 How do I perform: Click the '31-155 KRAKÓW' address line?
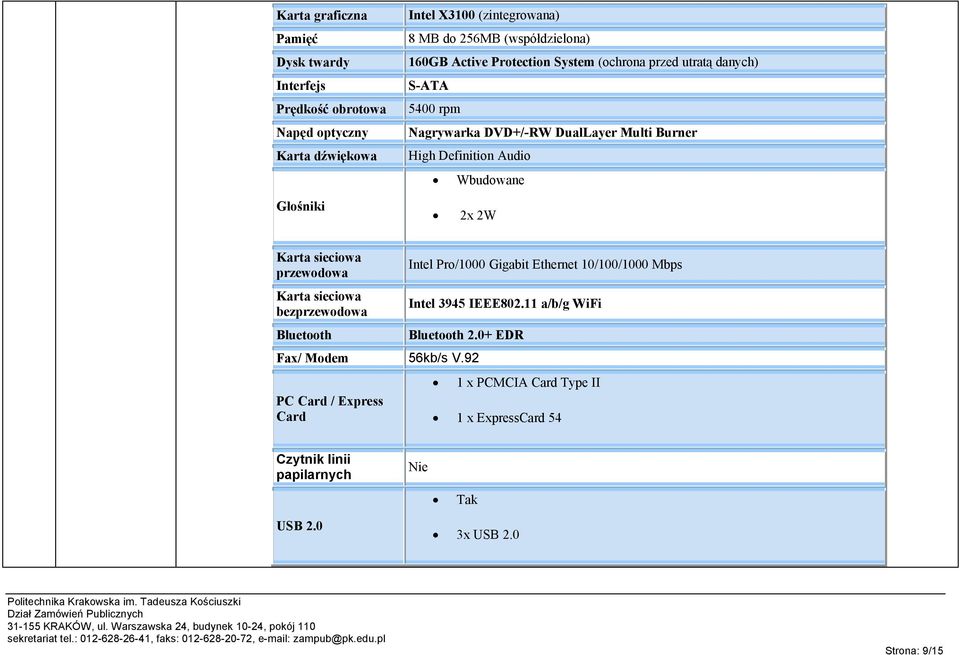(161, 626)
